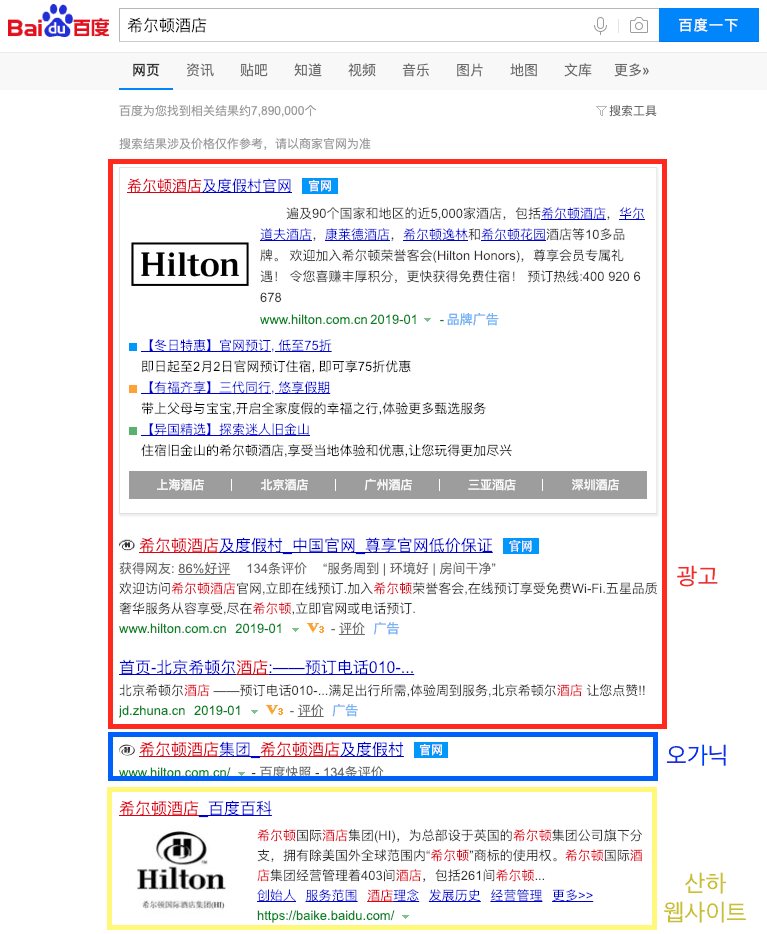
Task: Click the 北京酒店 button
Action: pyautogui.click(x=284, y=485)
